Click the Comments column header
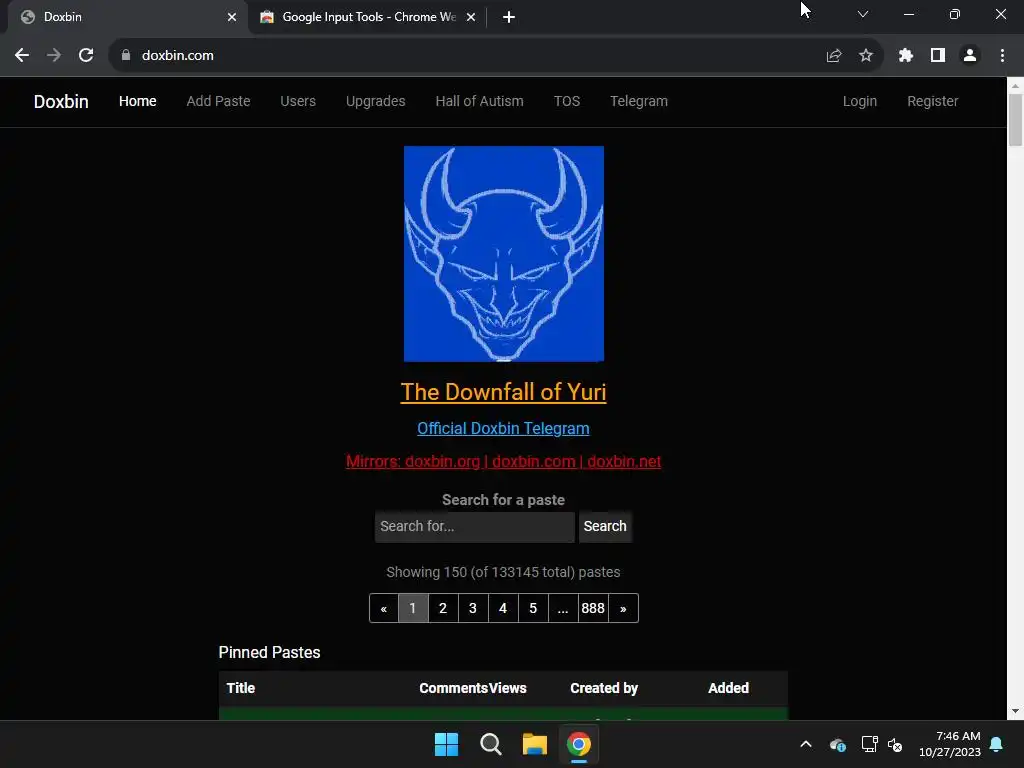1024x768 pixels. [x=454, y=688]
